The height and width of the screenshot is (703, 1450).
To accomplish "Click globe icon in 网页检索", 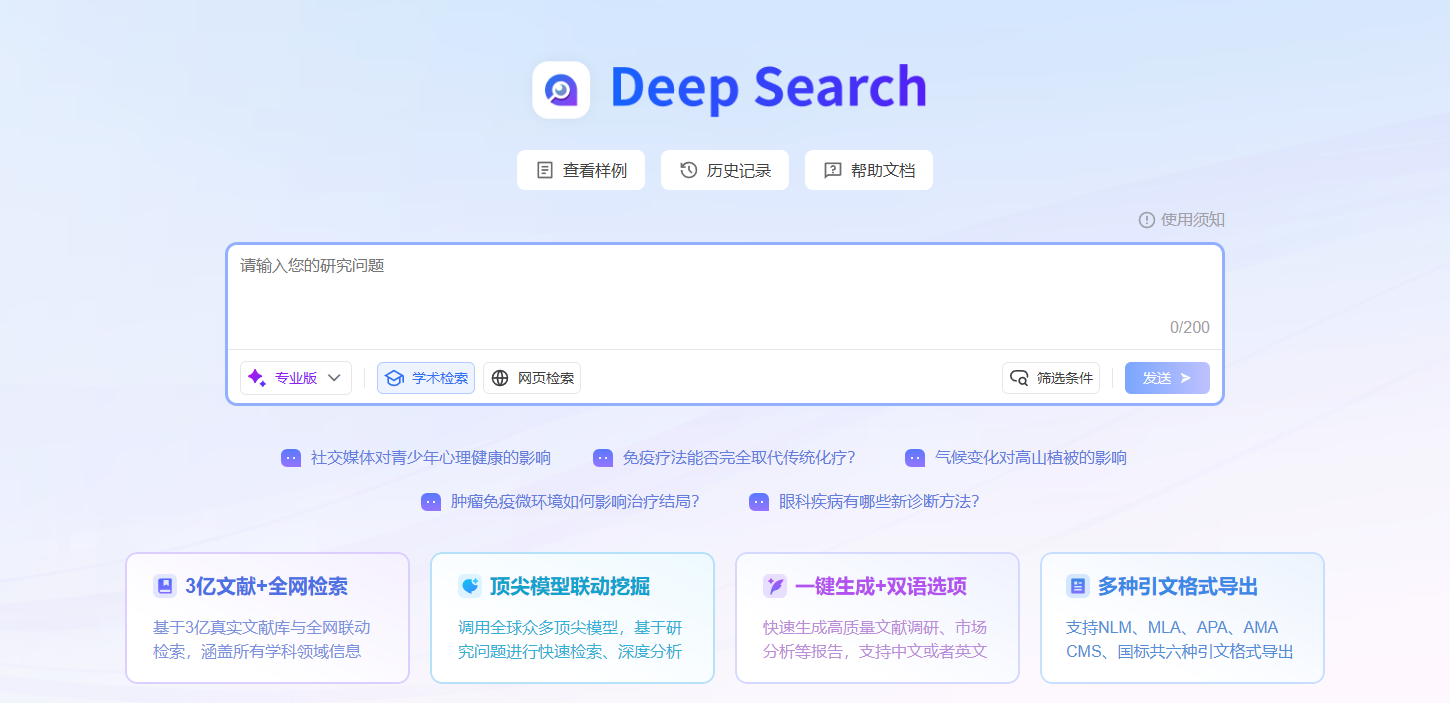I will point(500,378).
